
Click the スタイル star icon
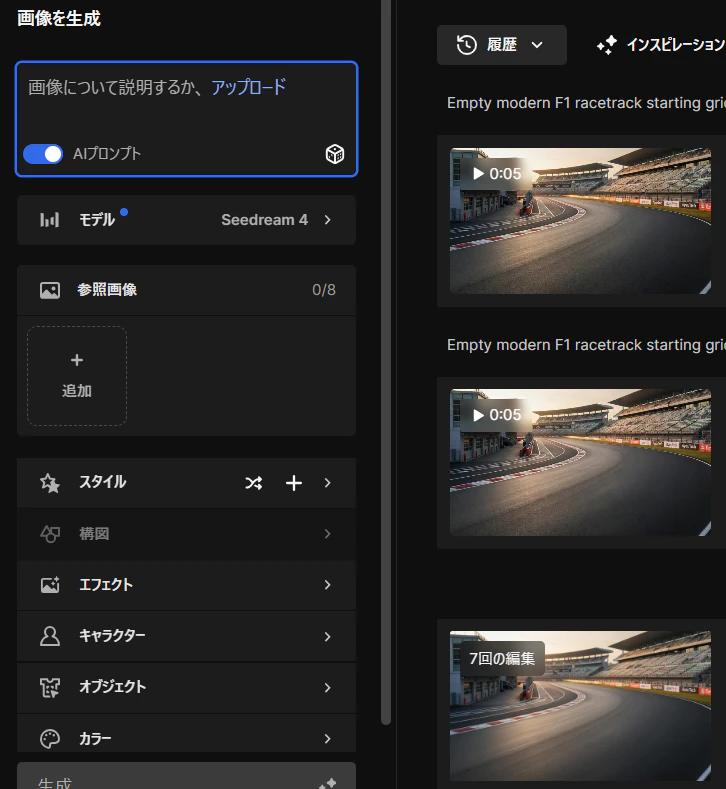(x=50, y=483)
